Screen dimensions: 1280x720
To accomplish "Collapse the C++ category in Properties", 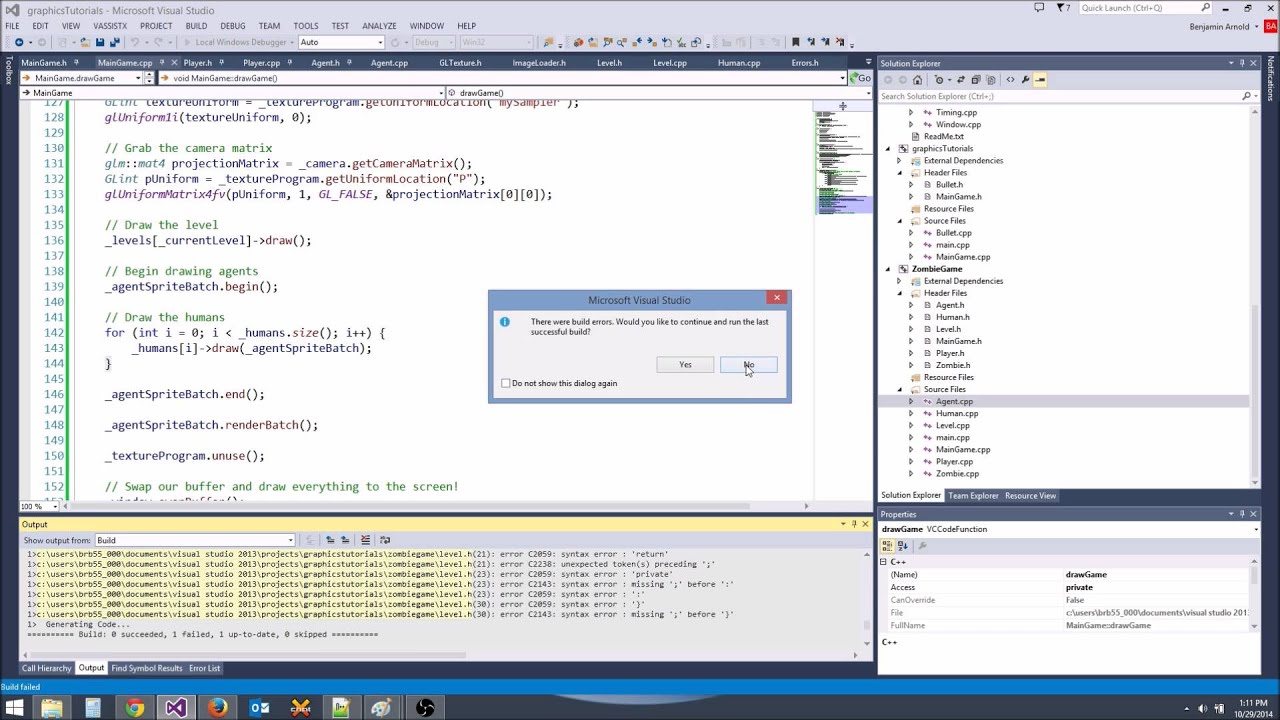I will point(883,562).
